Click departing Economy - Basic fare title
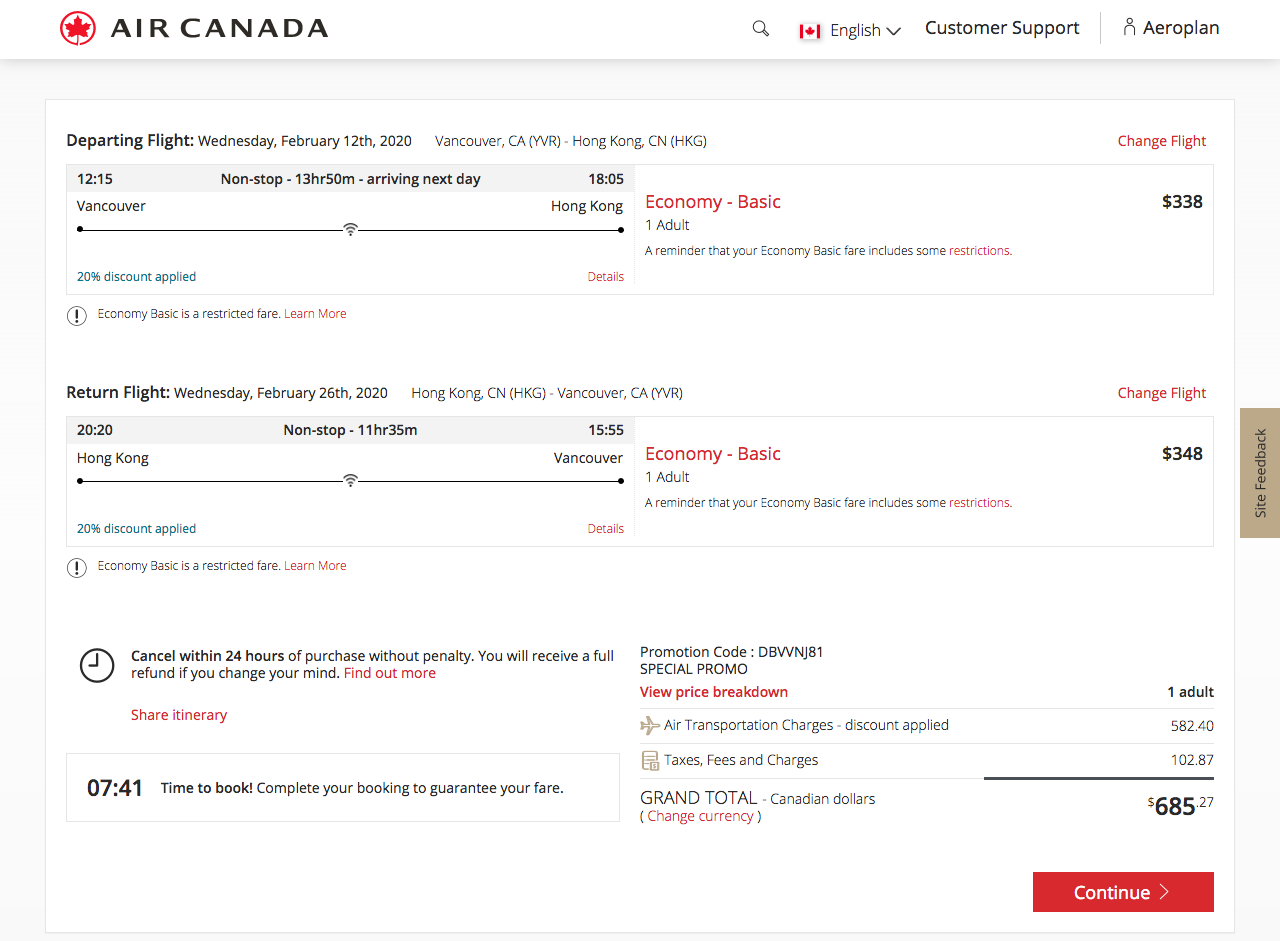Screen dimensions: 1280x941 [x=713, y=202]
